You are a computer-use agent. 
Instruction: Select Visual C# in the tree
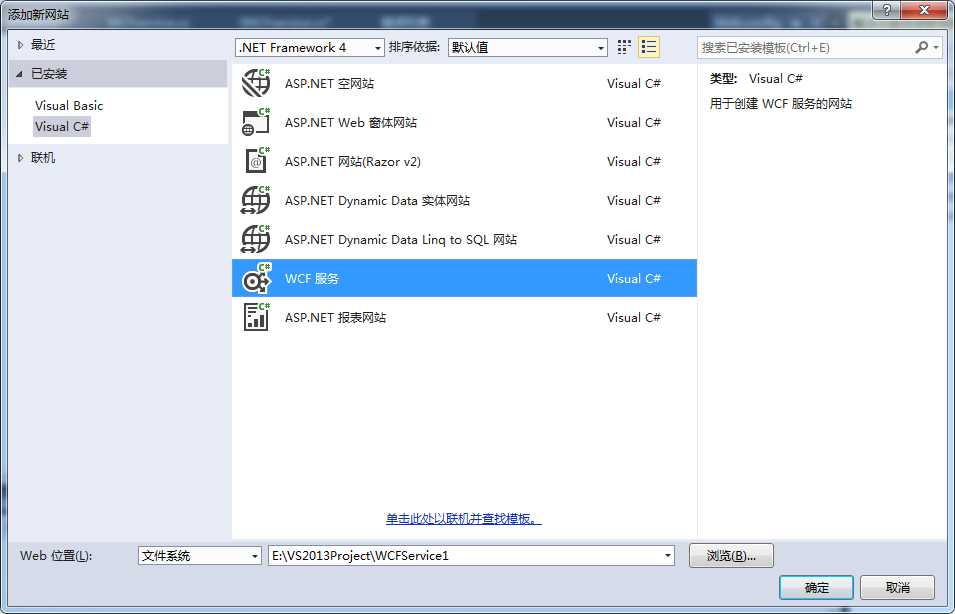pos(62,127)
